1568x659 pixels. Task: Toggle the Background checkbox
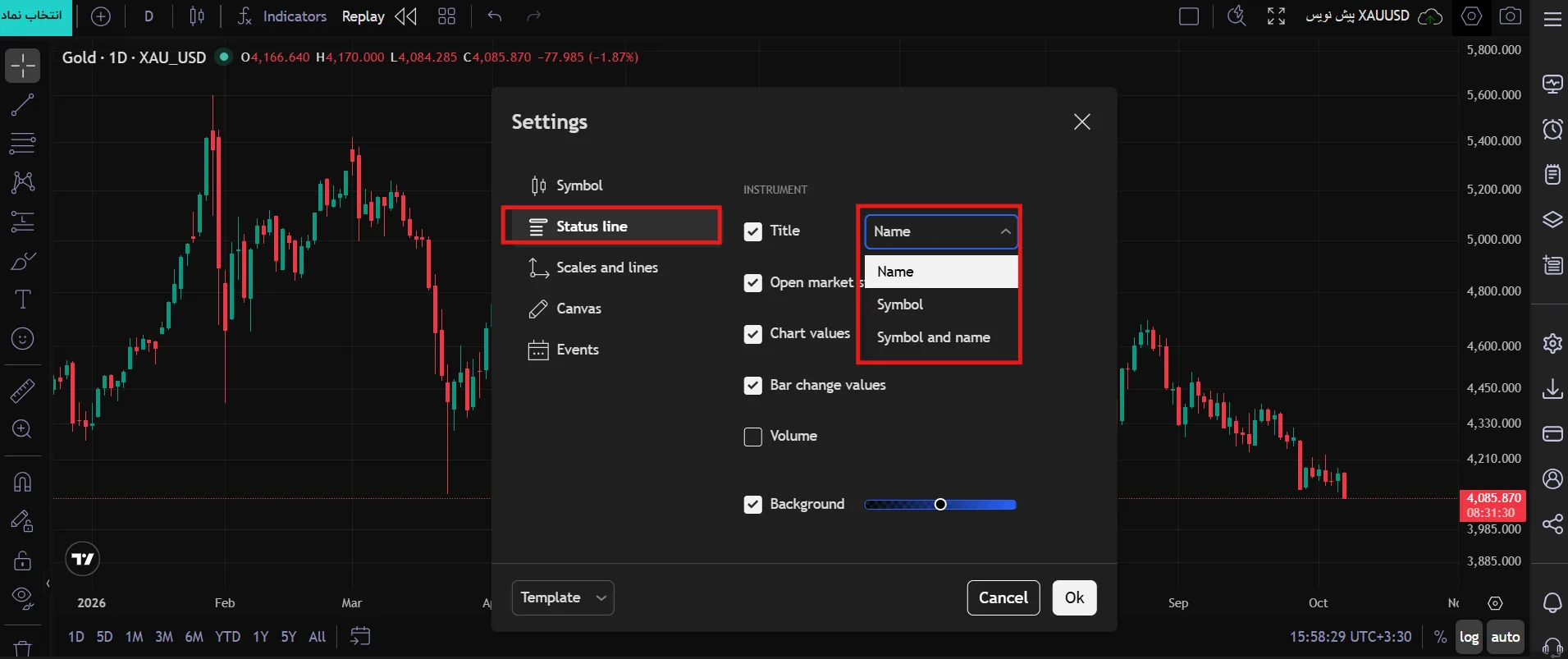[x=752, y=505]
